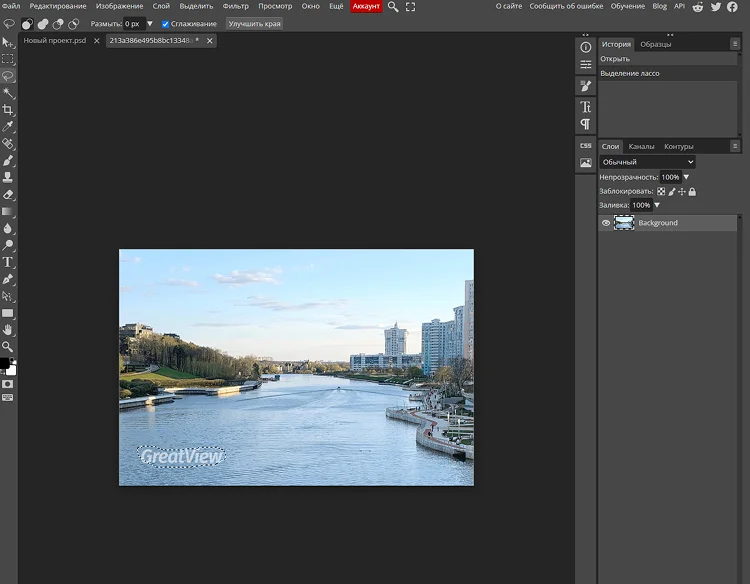Viewport: 750px width, 584px height.
Task: Open the Twitter link icon
Action: [x=716, y=7]
